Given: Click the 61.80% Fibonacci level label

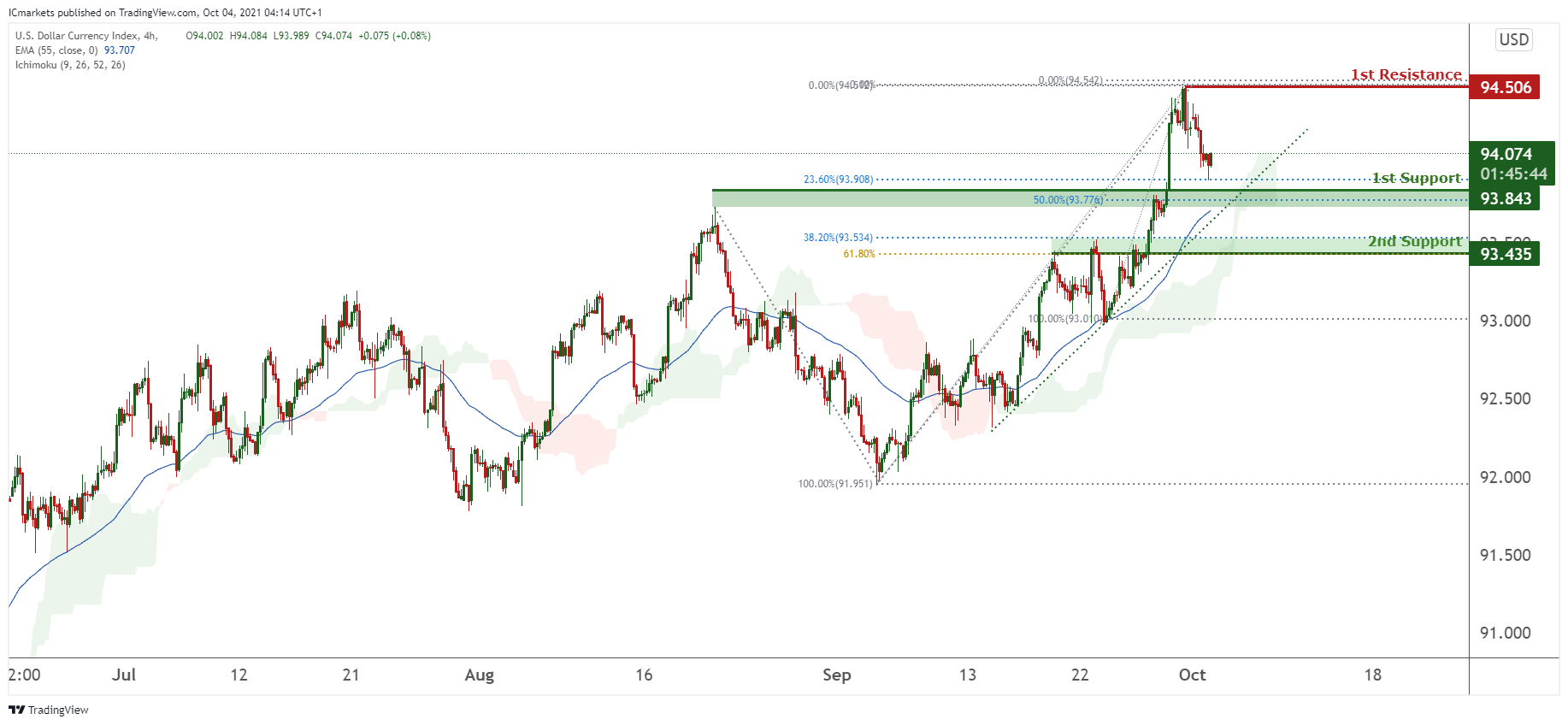Looking at the screenshot, I should point(859,254).
